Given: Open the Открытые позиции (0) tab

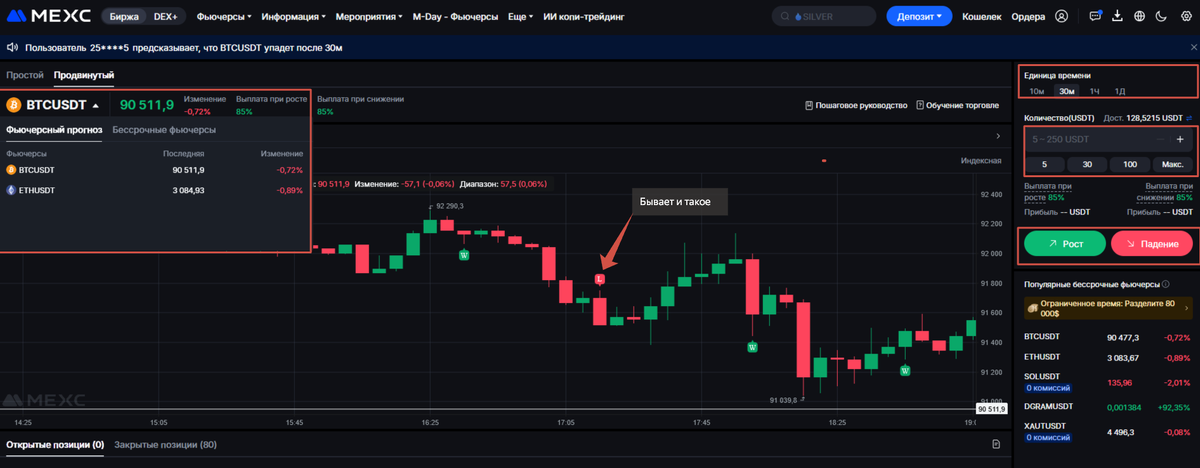Looking at the screenshot, I should pyautogui.click(x=55, y=444).
